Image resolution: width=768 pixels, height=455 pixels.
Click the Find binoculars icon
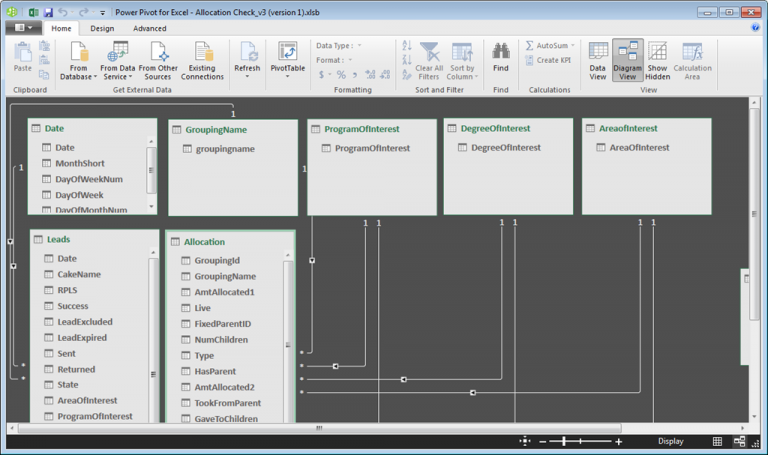click(x=500, y=52)
